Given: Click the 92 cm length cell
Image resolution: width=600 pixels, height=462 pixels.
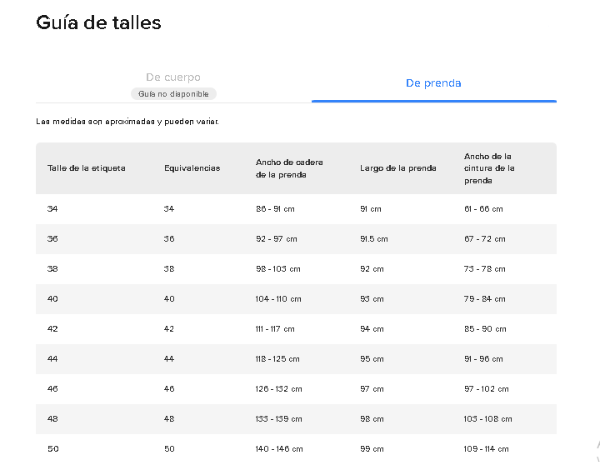Looking at the screenshot, I should 370,269.
